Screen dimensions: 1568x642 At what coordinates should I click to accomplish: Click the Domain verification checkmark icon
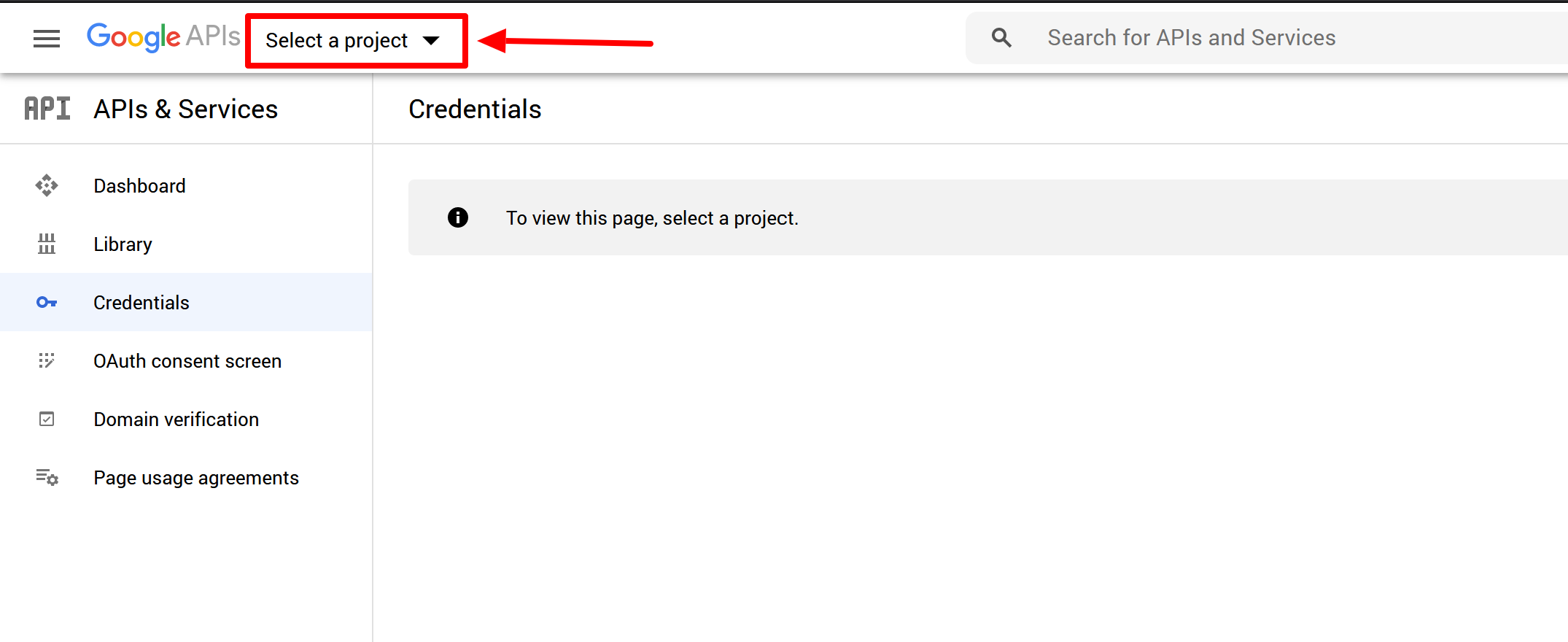pos(47,419)
